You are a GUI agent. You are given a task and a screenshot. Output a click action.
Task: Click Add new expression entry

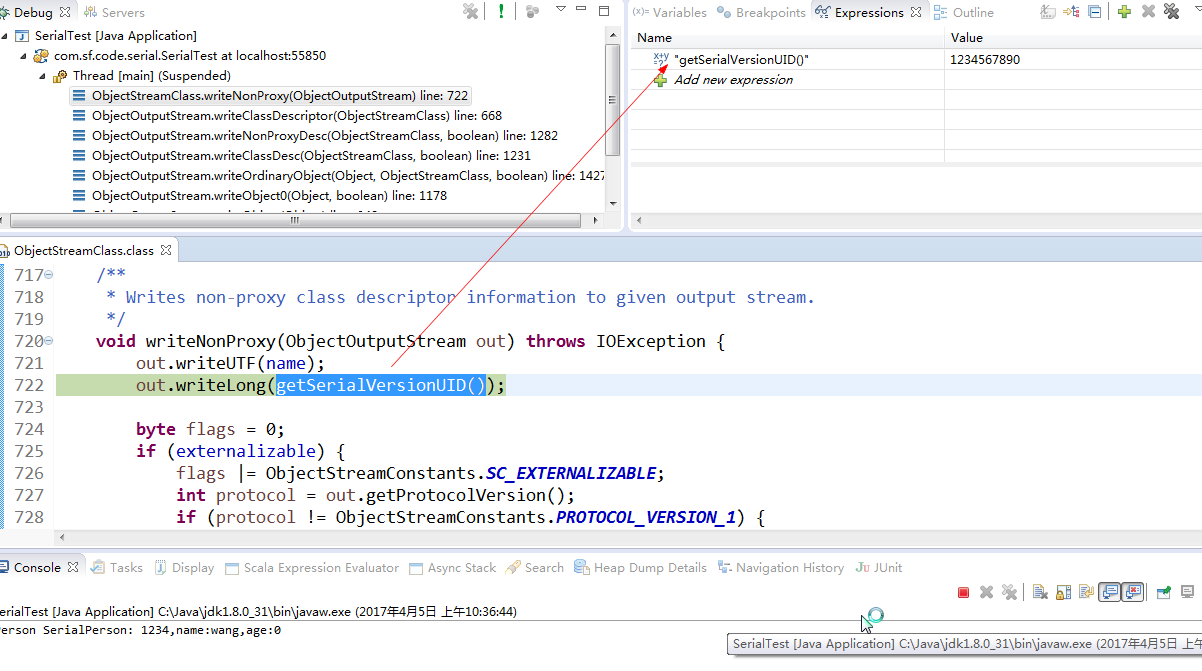(x=733, y=80)
